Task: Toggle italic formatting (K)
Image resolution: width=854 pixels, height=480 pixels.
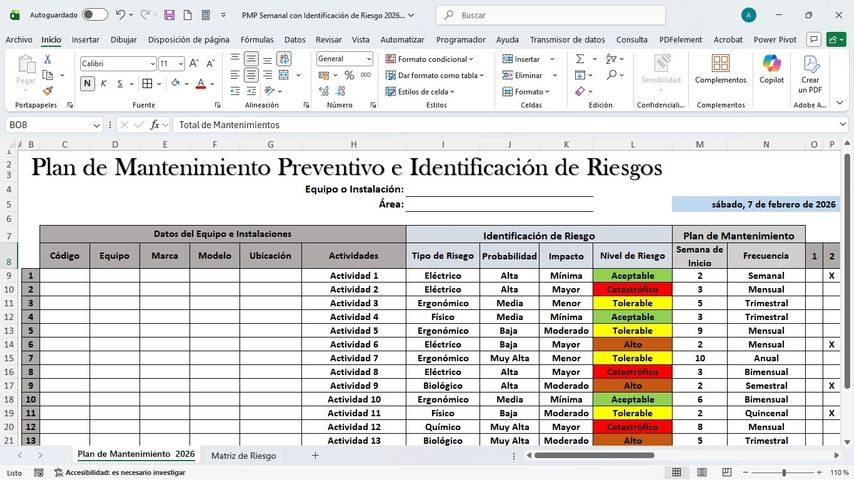Action: 103,83
